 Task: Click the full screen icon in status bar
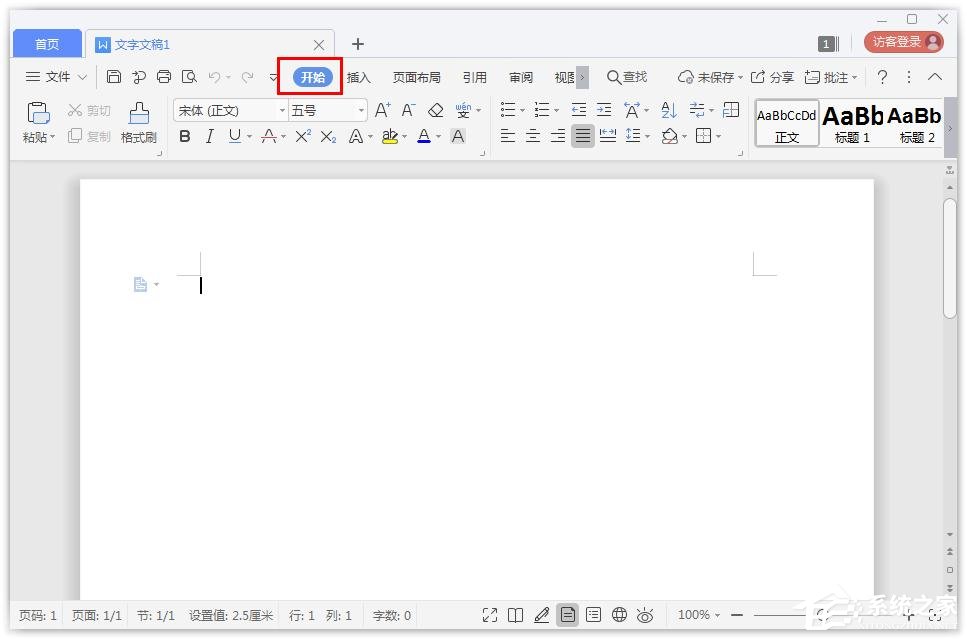click(490, 615)
